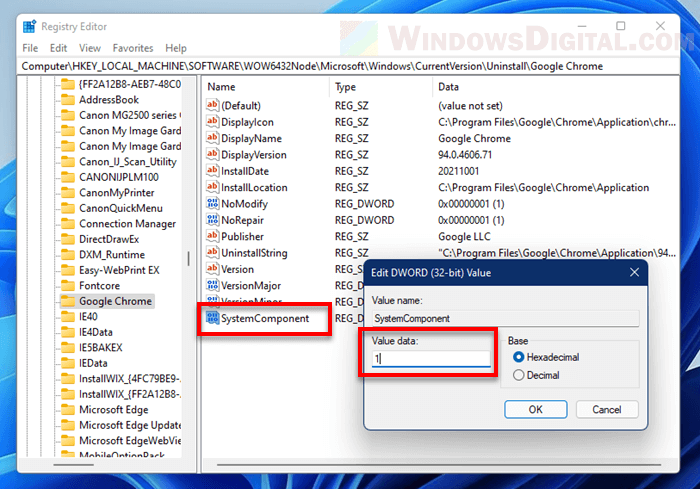Cancel the Edit DWORD dialog
The height and width of the screenshot is (489, 700).
(x=607, y=410)
